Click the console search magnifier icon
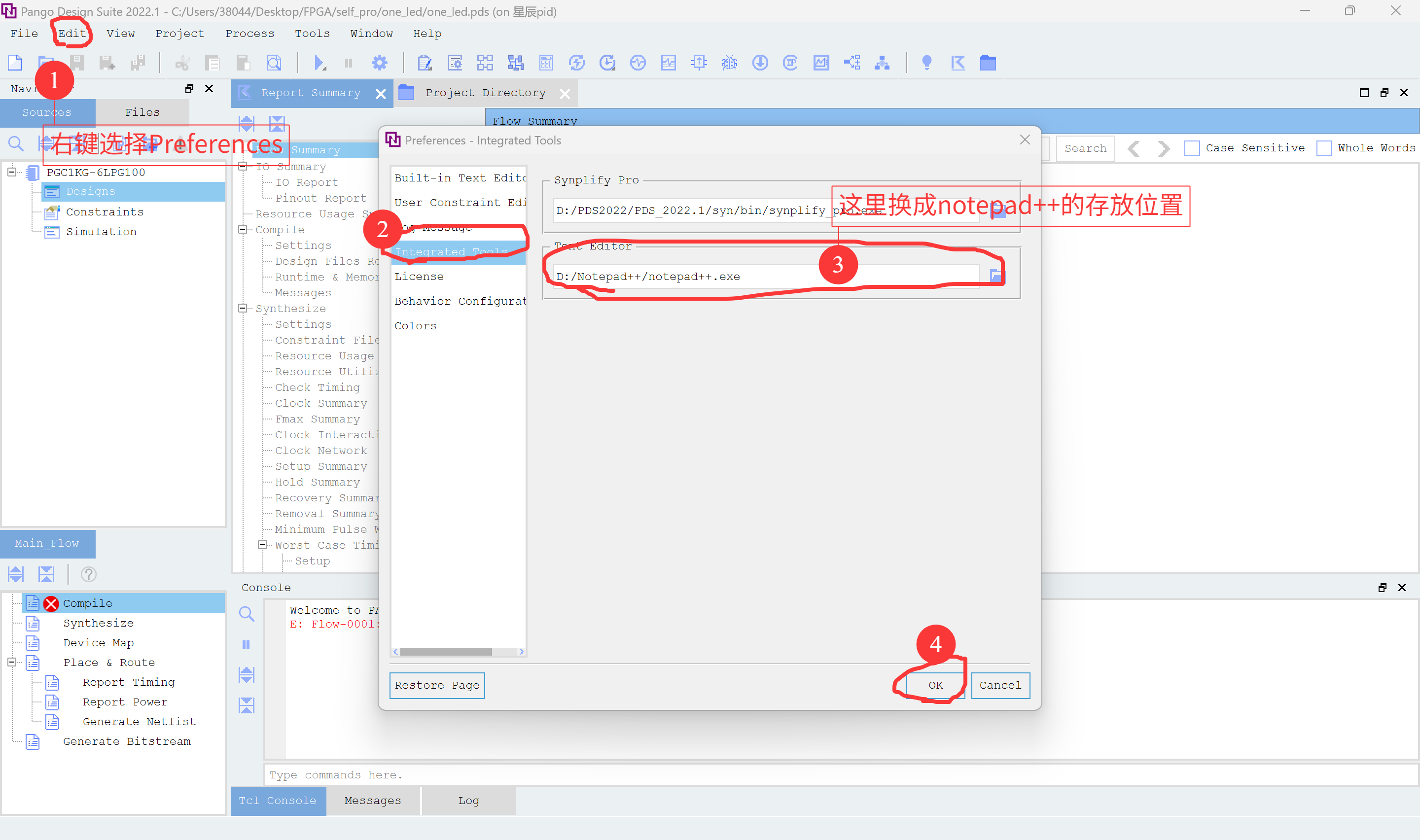1420x840 pixels. [246, 614]
